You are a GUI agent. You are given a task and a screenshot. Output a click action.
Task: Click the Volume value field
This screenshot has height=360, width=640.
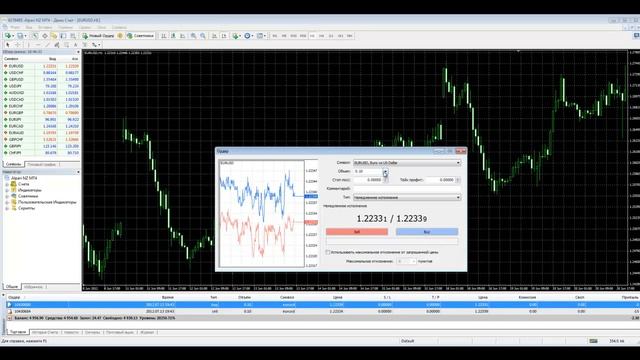click(x=368, y=171)
